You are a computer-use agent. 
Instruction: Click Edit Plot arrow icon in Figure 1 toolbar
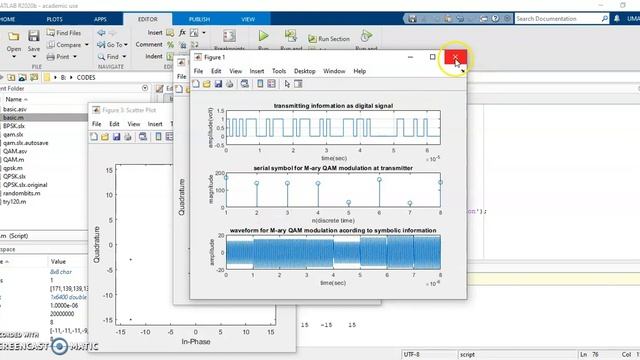(x=287, y=84)
